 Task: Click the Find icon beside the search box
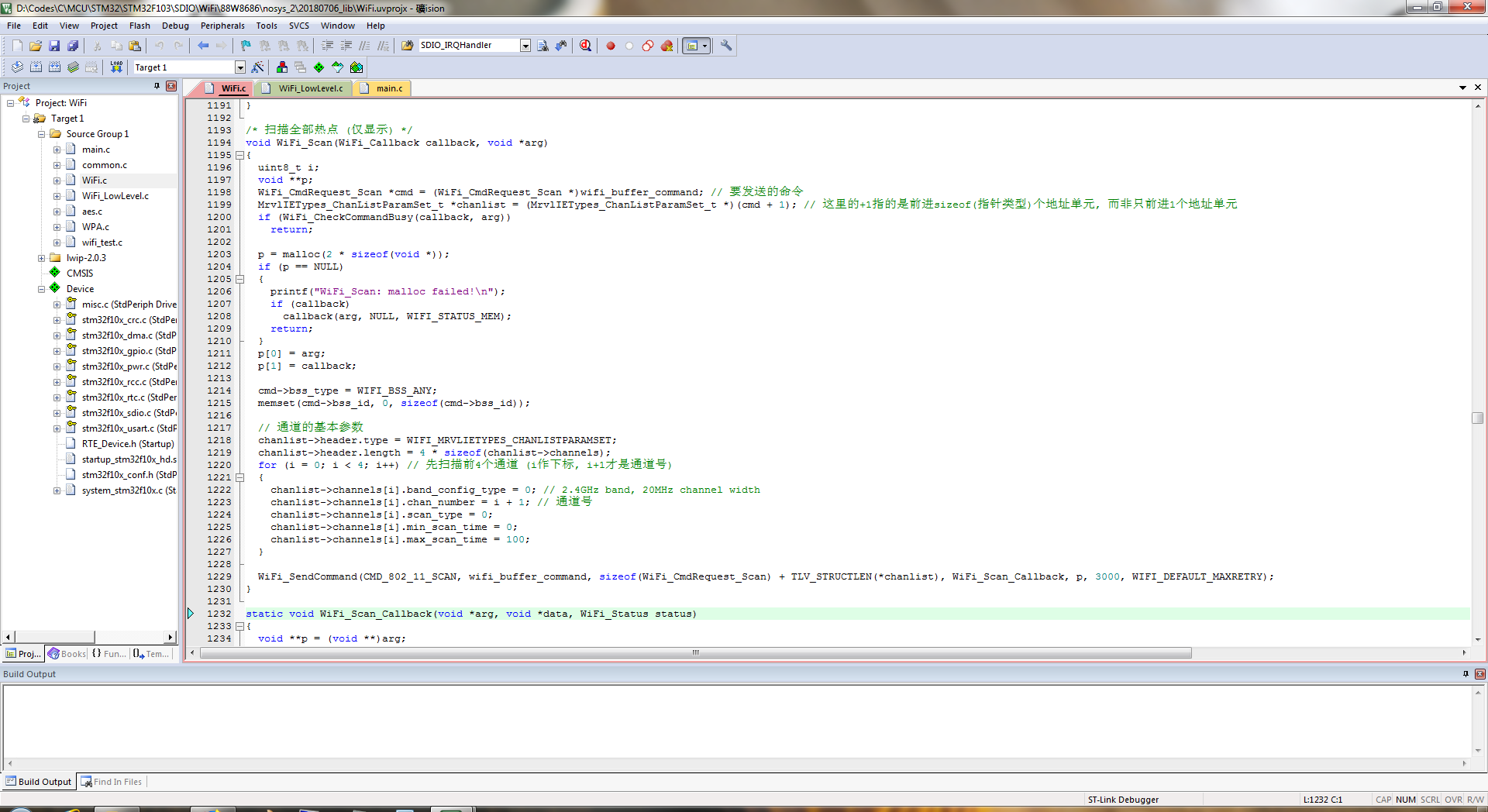542,46
